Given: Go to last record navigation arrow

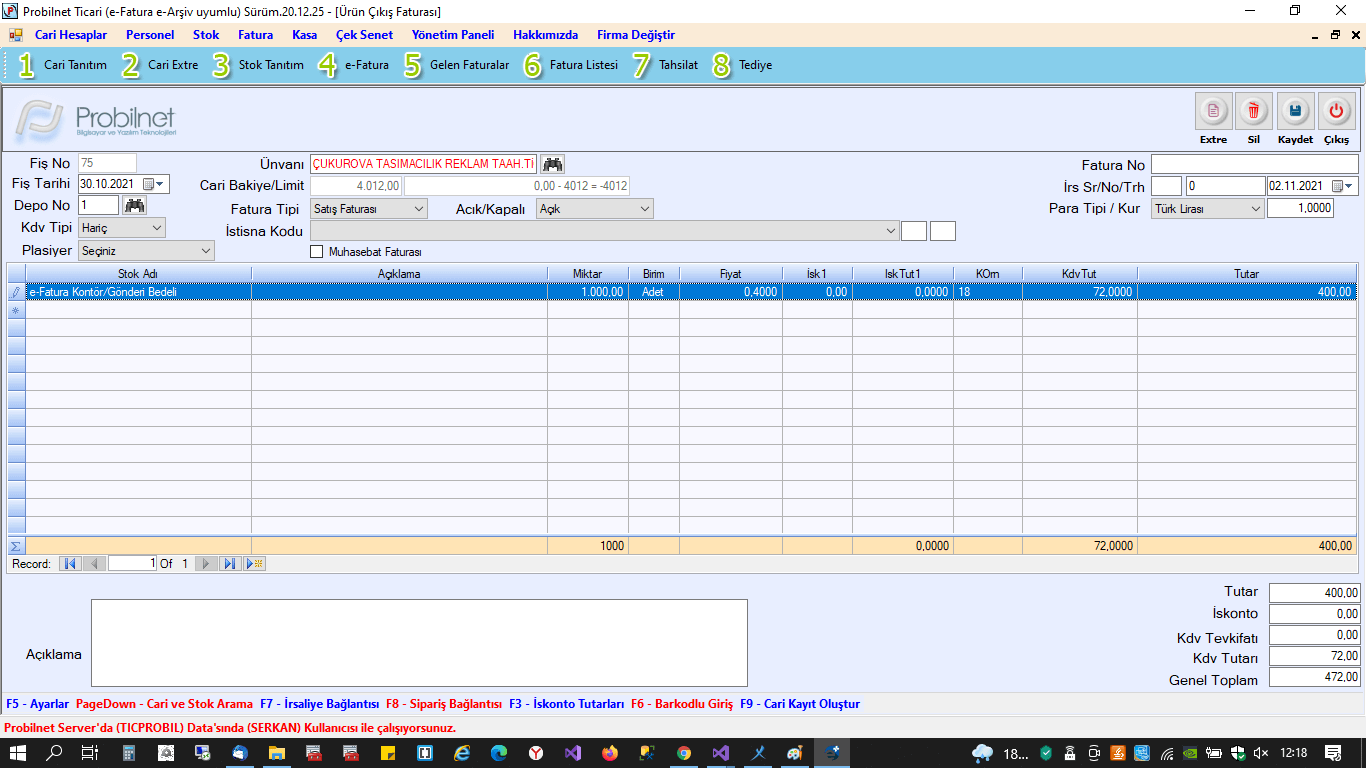Looking at the screenshot, I should tap(229, 564).
